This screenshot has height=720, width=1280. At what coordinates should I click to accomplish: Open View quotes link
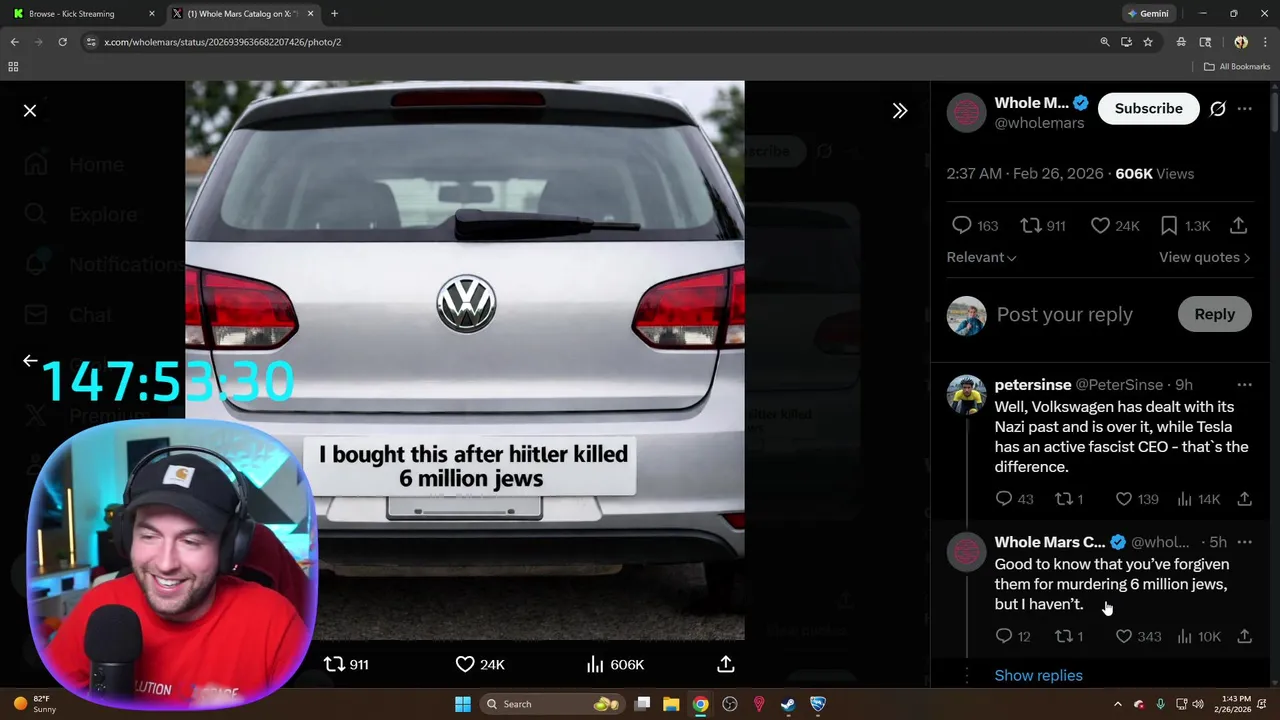pyautogui.click(x=1205, y=257)
